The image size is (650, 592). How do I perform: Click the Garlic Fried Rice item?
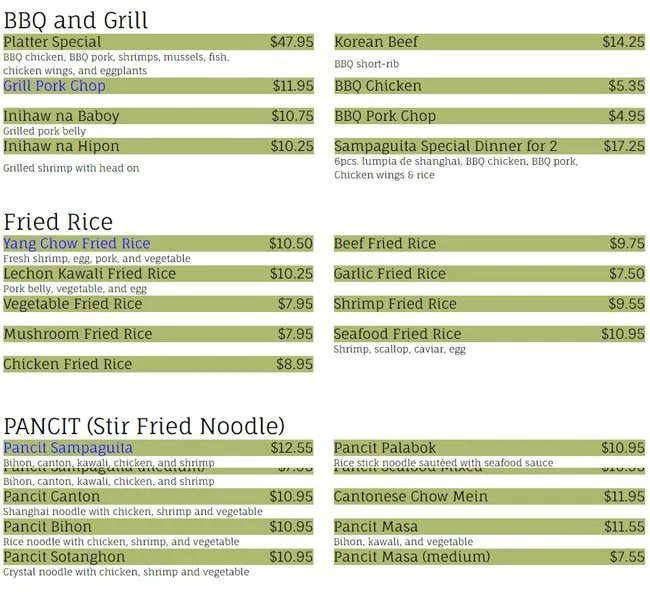390,273
